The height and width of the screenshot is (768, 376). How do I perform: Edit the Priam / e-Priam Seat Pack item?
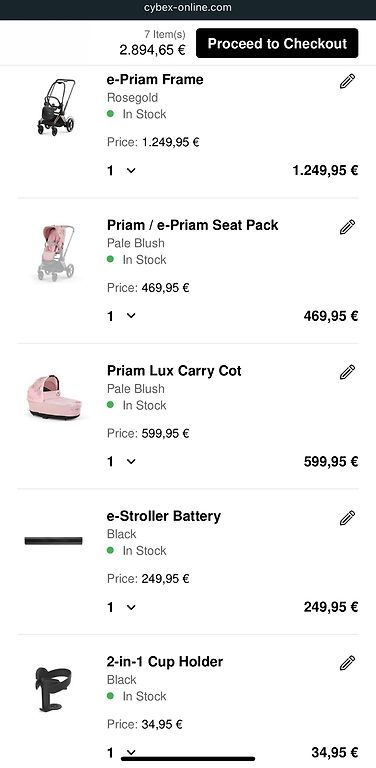coord(347,227)
